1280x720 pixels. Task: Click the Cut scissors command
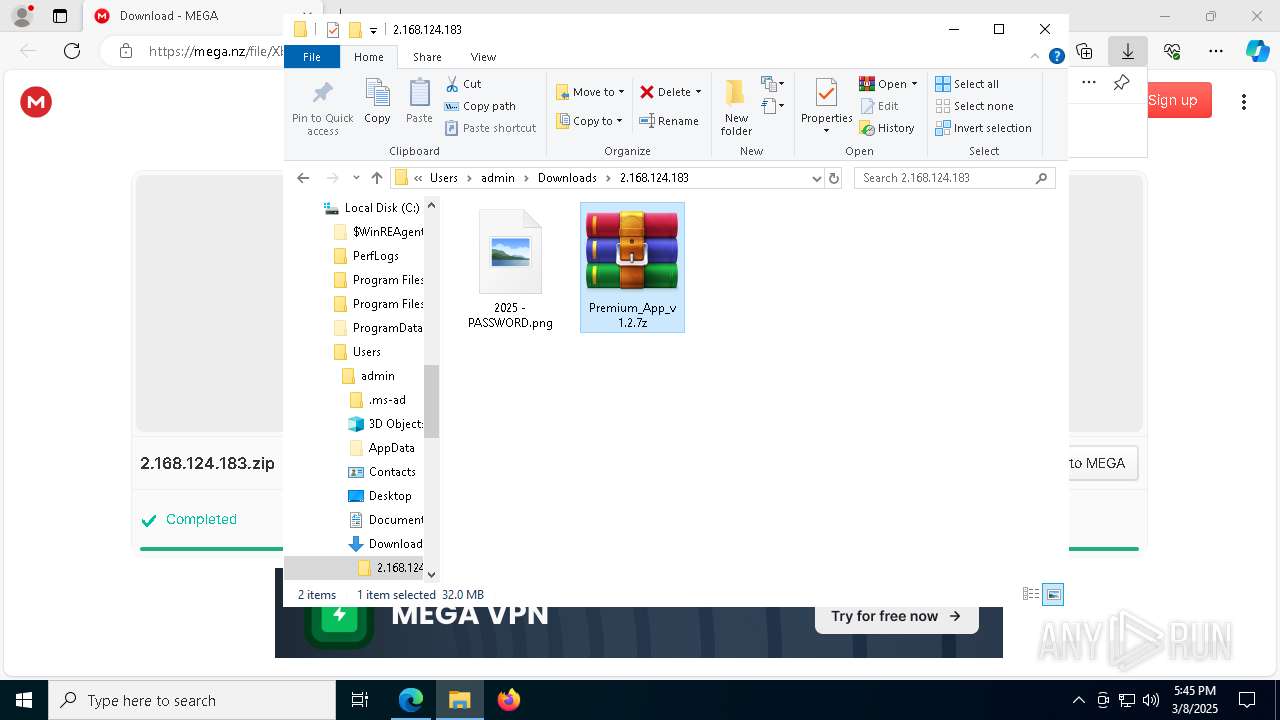coord(463,84)
